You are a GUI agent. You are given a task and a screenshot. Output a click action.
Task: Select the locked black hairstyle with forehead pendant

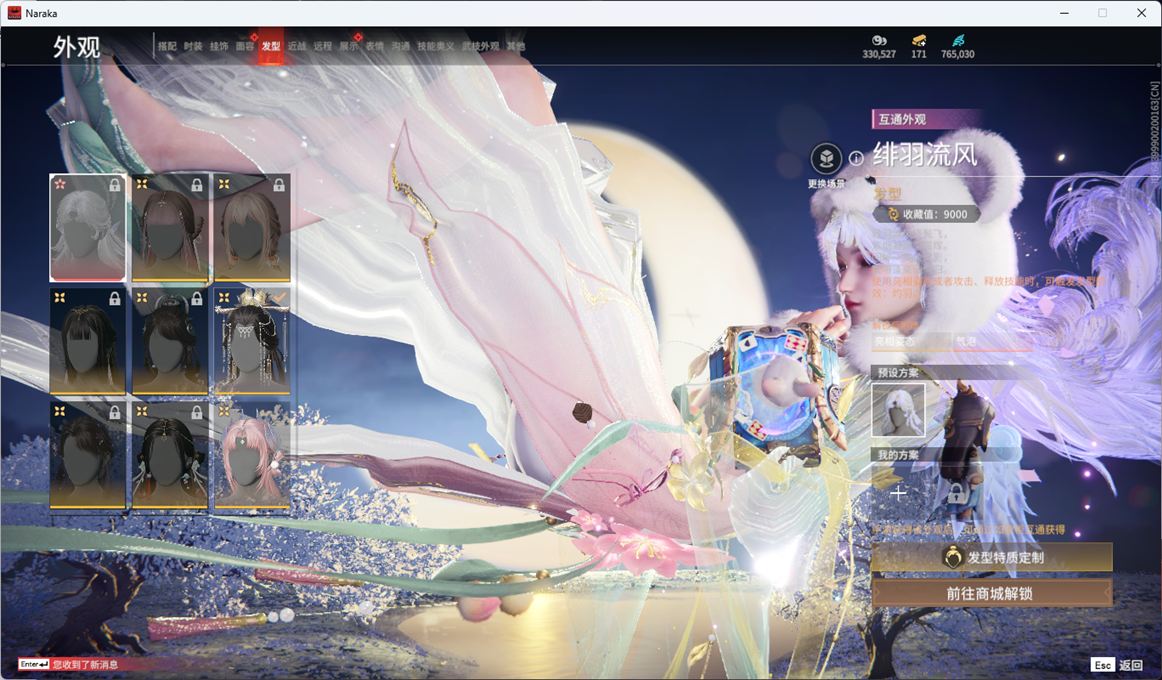[170, 455]
